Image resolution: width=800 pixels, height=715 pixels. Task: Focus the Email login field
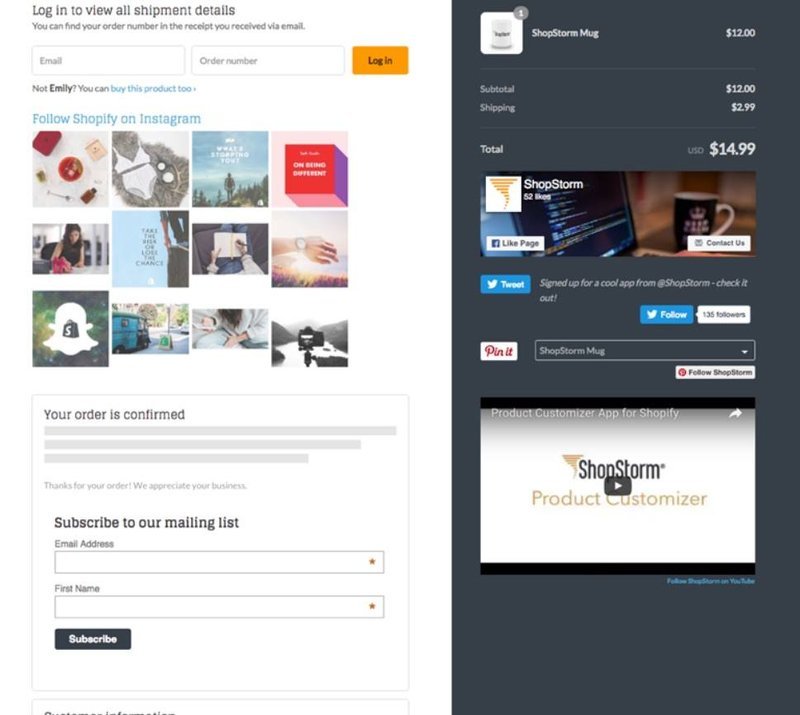tap(108, 60)
